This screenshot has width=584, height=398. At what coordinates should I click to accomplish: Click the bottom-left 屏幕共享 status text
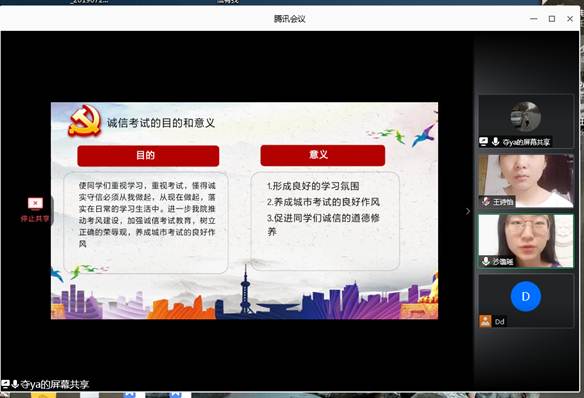pyautogui.click(x=55, y=384)
